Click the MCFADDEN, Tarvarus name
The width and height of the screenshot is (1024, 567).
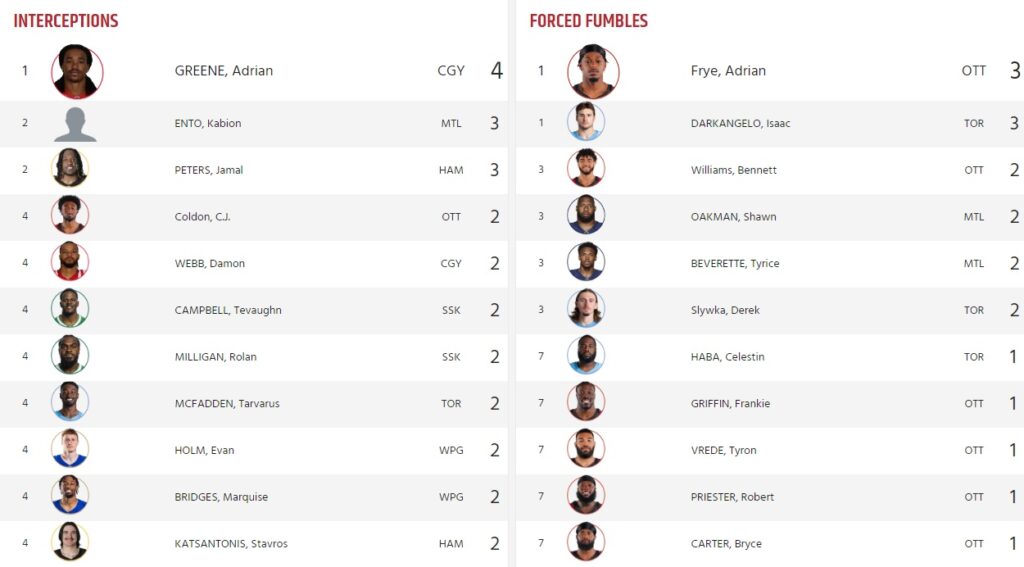click(x=227, y=404)
